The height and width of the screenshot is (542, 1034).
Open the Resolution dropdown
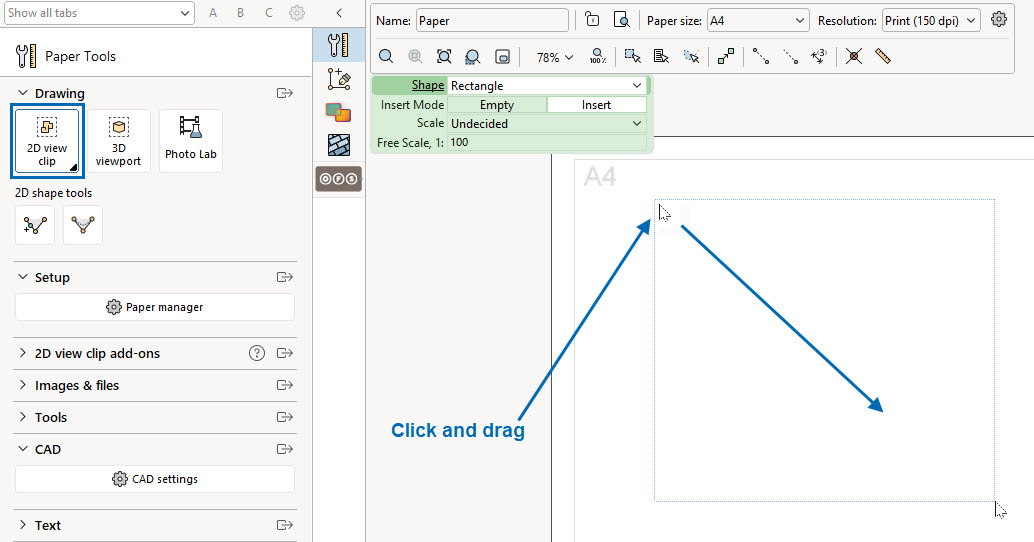coord(931,20)
